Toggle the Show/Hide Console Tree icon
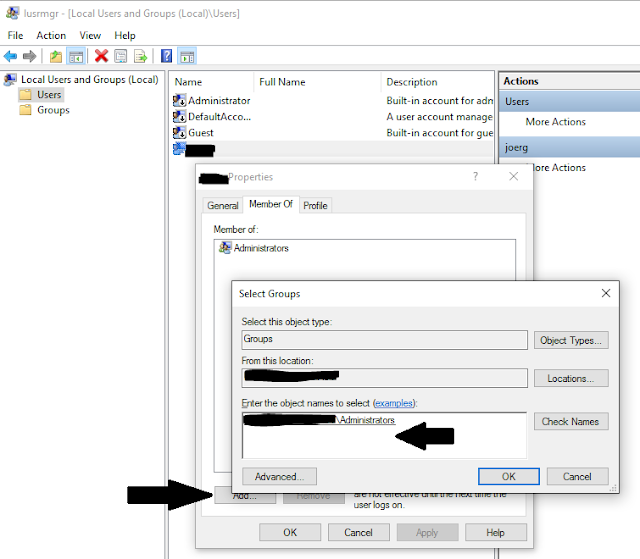 pos(76,56)
